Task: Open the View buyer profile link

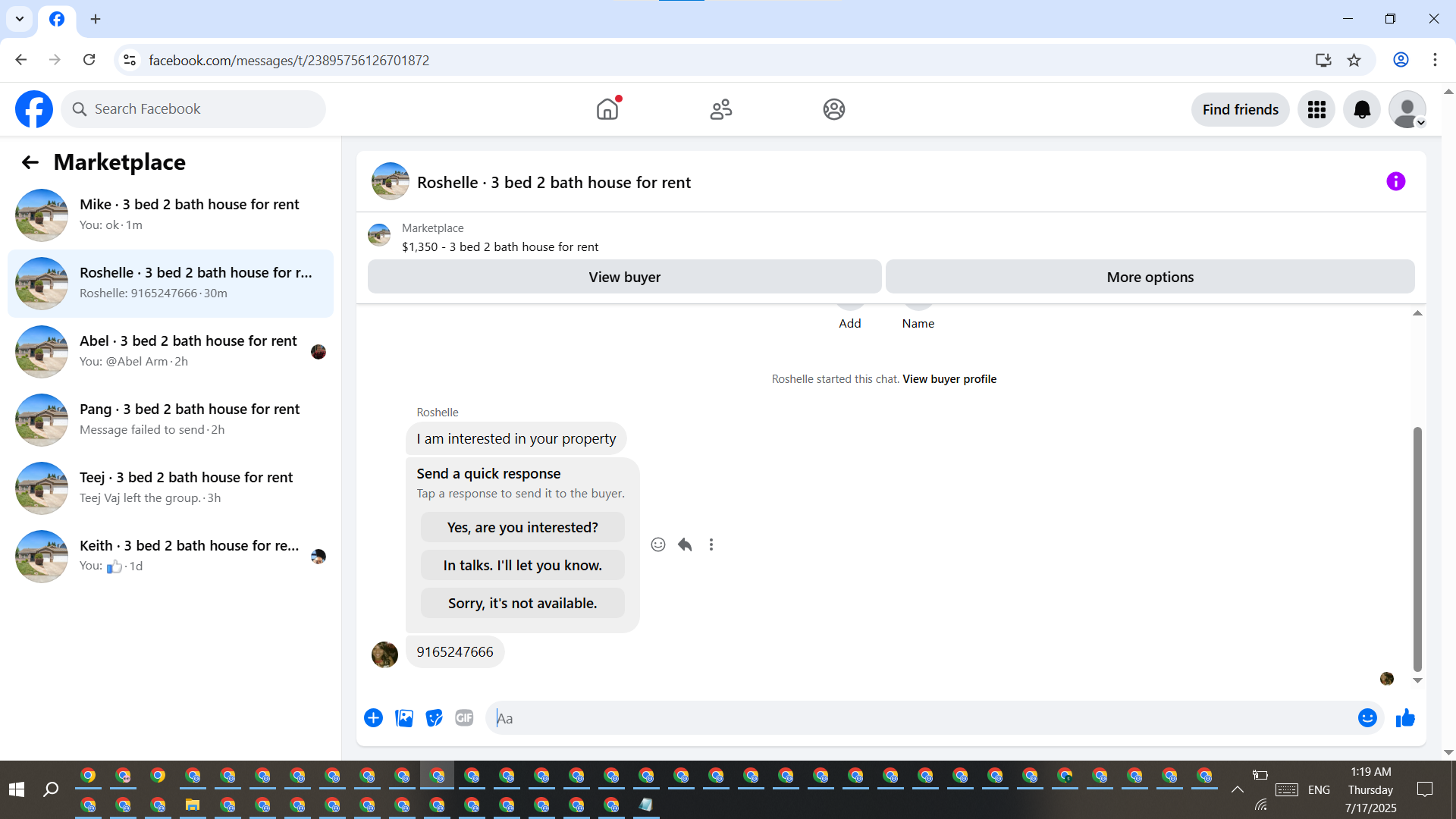Action: [x=949, y=379]
